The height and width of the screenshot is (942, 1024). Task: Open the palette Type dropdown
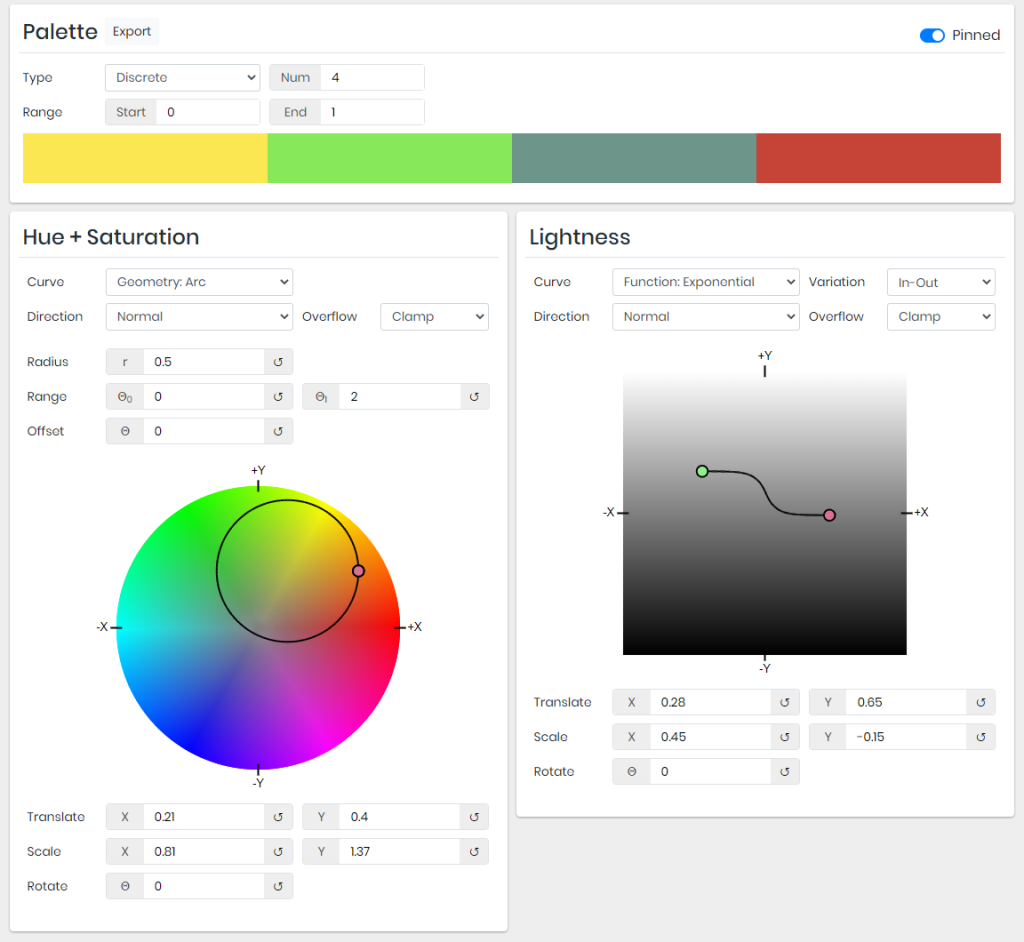pos(182,78)
